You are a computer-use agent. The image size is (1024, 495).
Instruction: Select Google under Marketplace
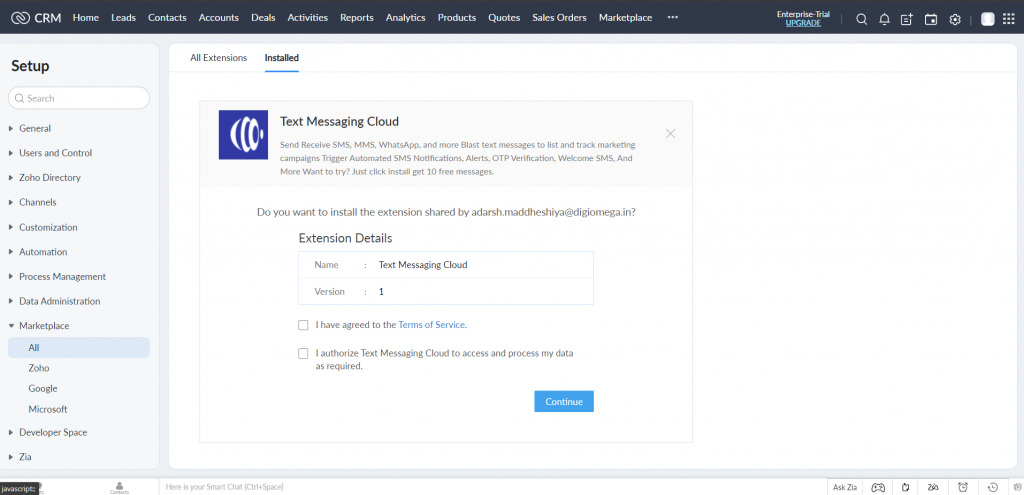pos(42,389)
